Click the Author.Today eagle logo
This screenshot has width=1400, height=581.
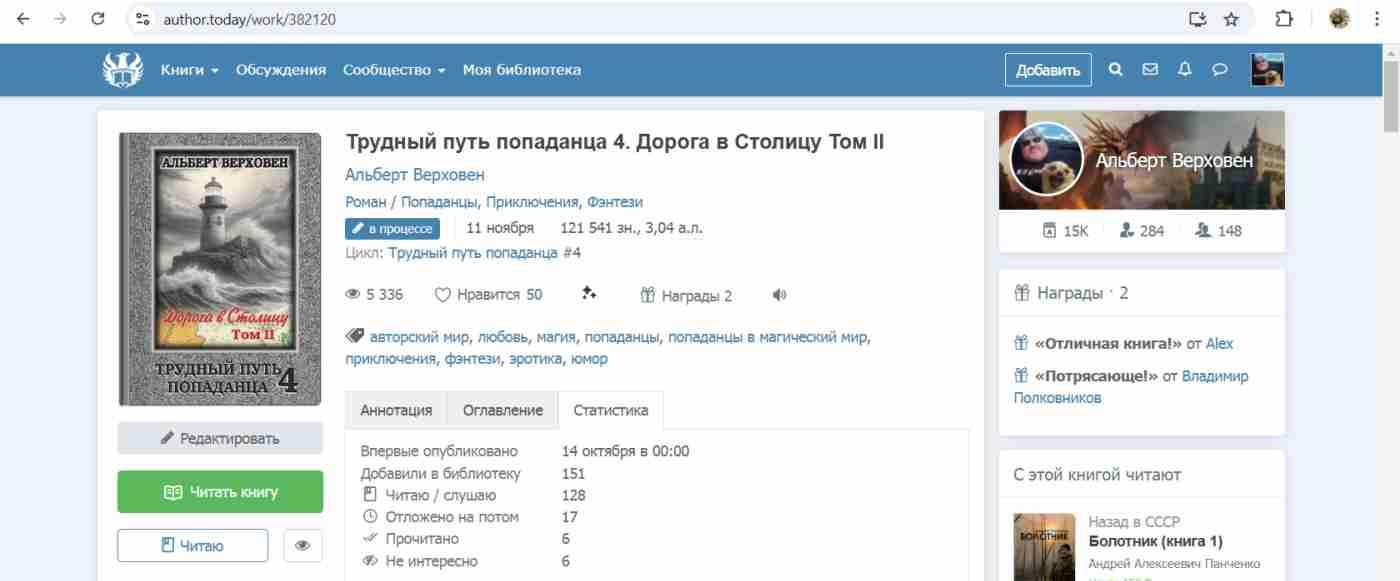(x=123, y=69)
